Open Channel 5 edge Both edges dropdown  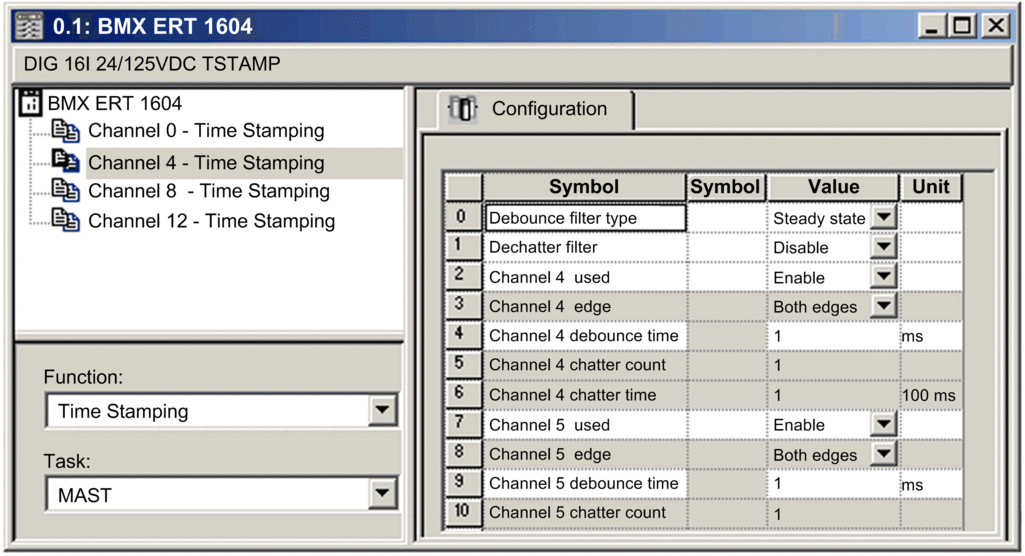(884, 453)
